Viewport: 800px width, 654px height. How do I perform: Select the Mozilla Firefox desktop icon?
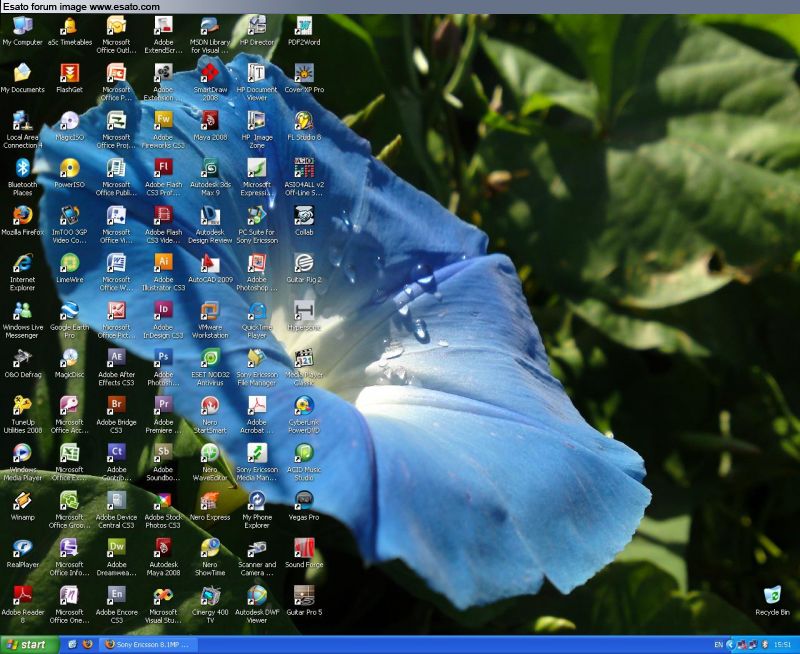pos(22,216)
